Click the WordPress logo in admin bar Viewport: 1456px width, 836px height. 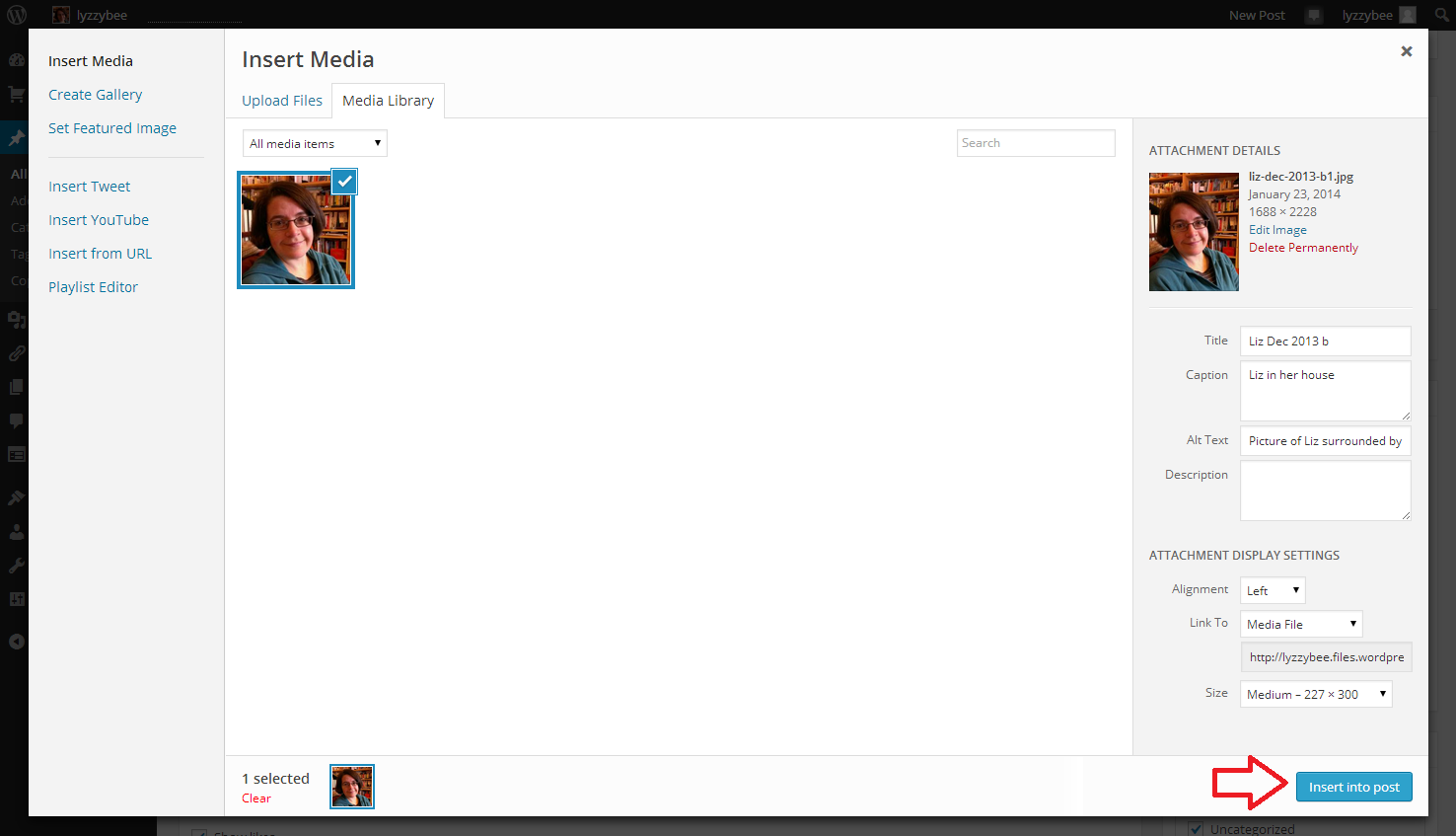pos(17,15)
